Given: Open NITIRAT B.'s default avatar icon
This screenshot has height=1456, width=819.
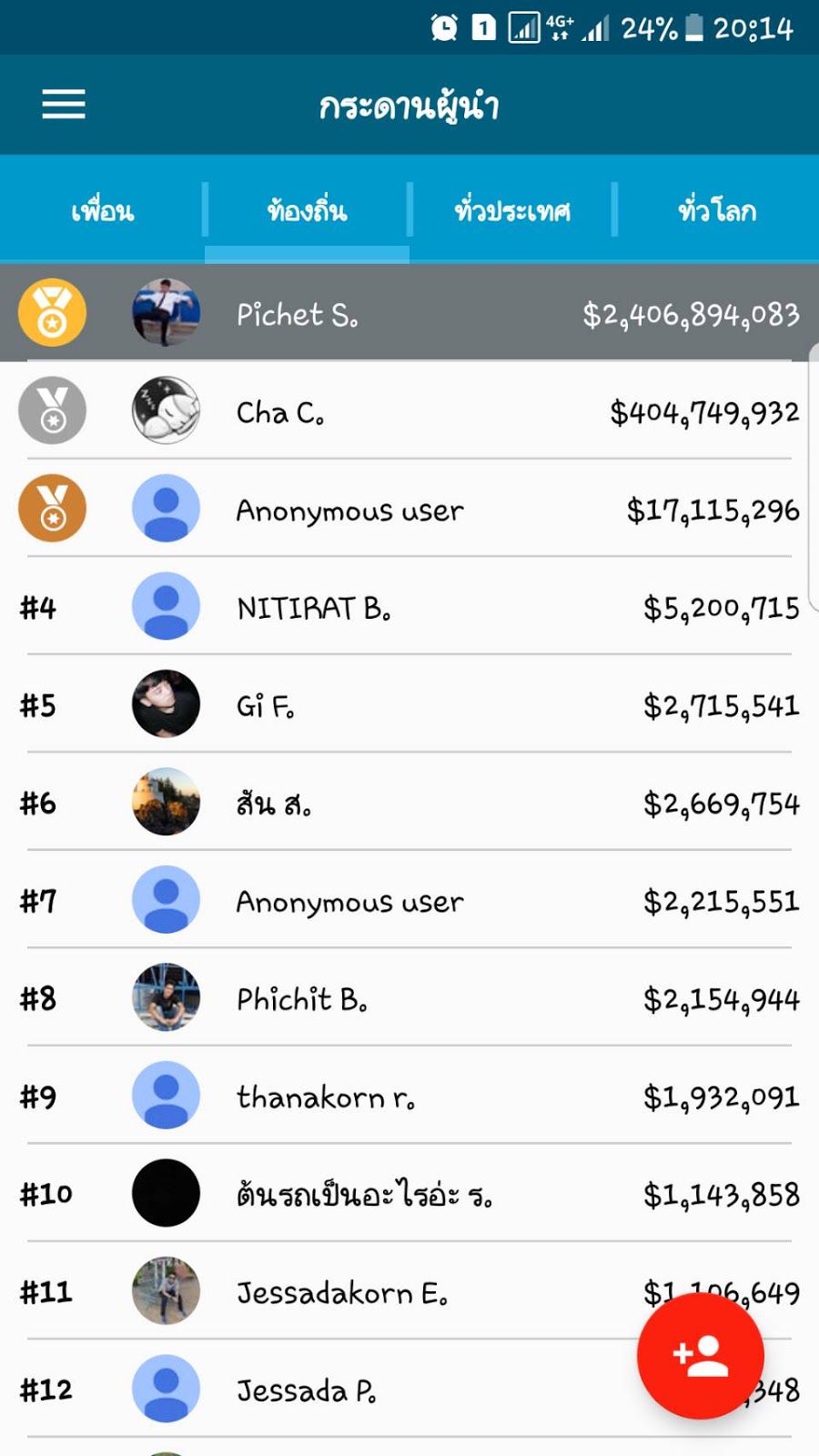Looking at the screenshot, I should [166, 606].
